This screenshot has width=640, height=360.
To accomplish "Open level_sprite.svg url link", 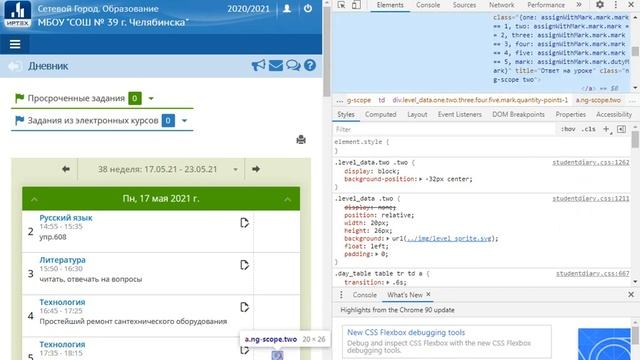I will click(x=448, y=238).
